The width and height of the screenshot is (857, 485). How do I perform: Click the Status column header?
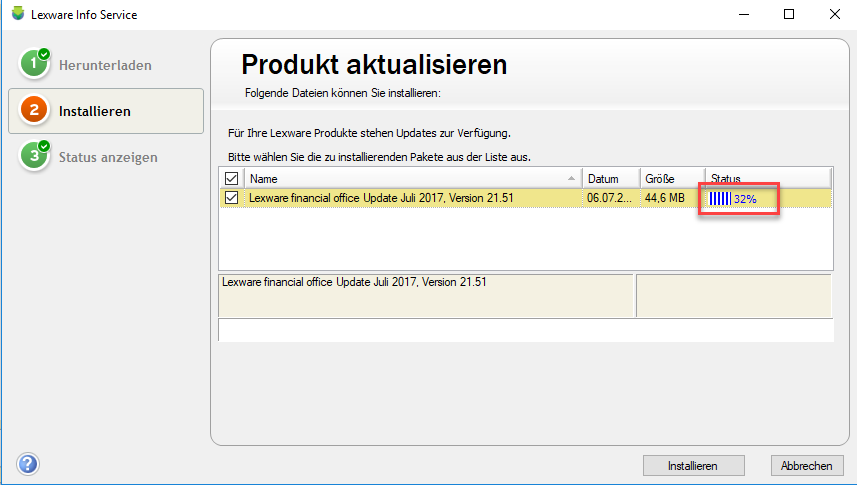[767, 179]
